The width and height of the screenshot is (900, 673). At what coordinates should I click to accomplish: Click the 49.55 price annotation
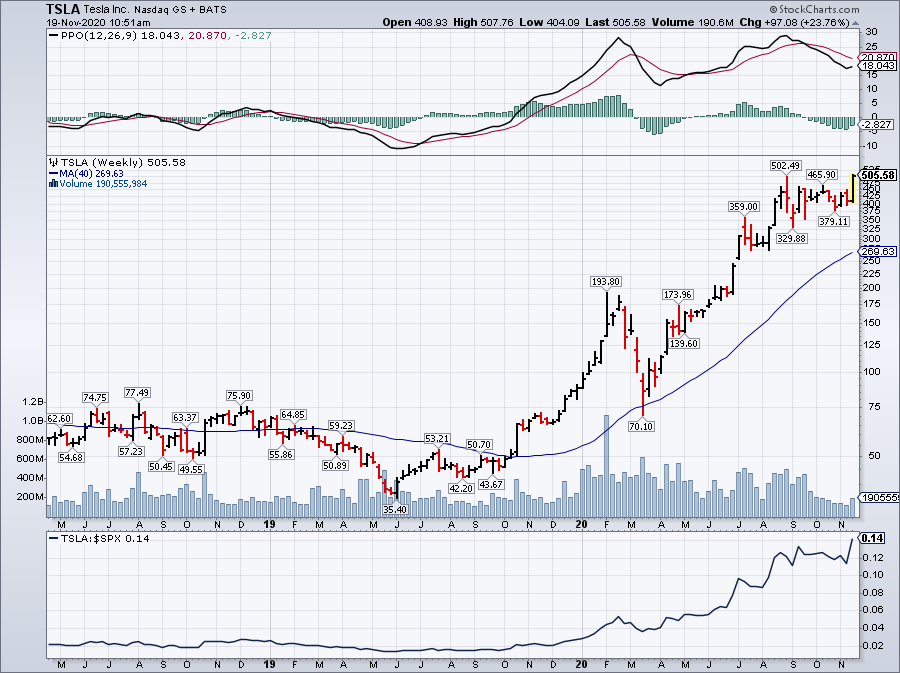coord(192,469)
